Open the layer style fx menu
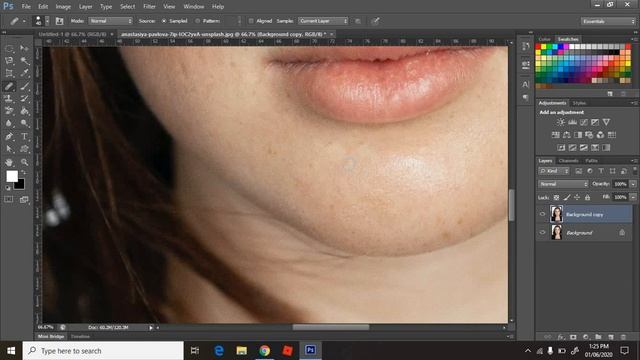The image size is (640, 360). tap(561, 337)
